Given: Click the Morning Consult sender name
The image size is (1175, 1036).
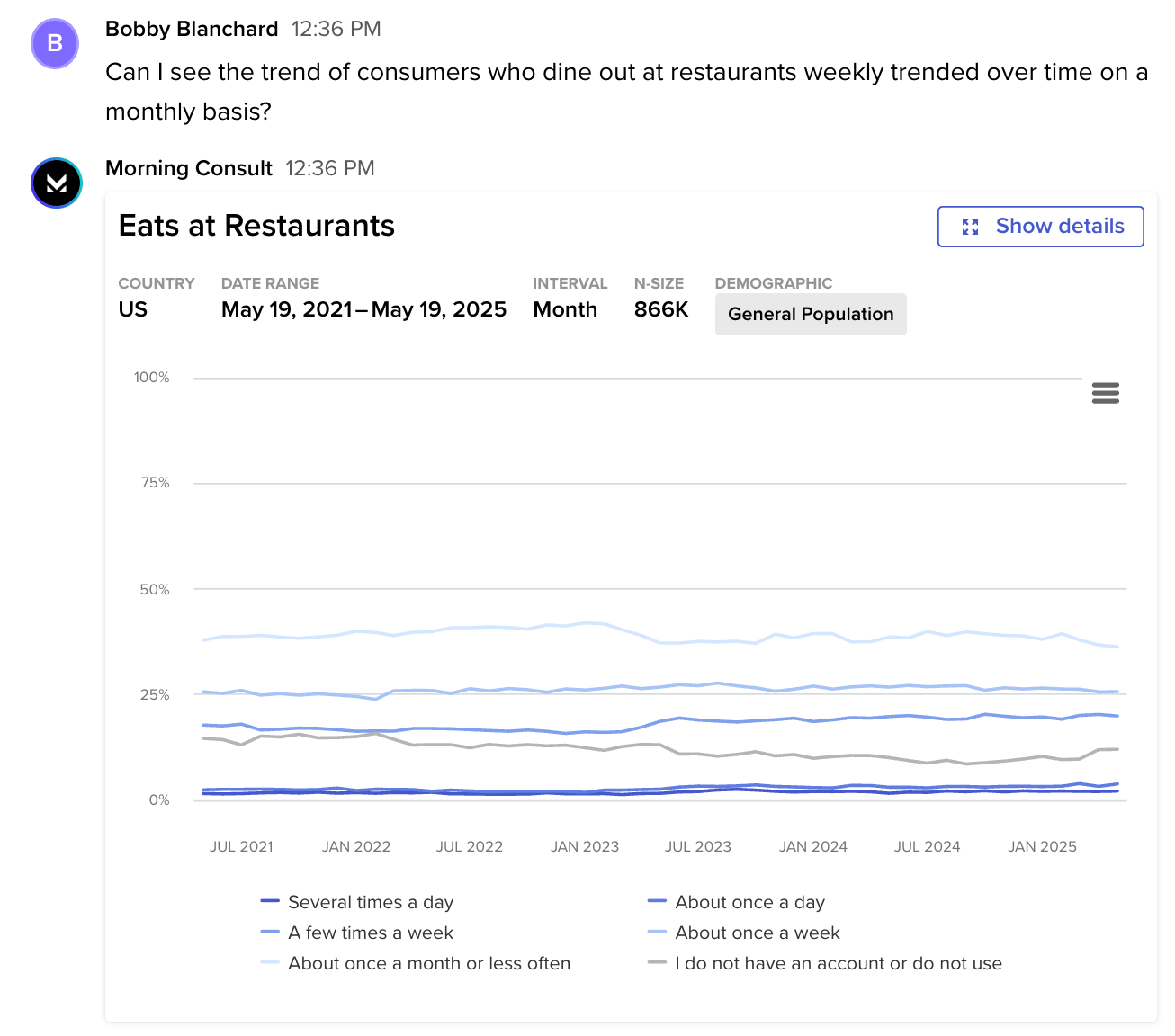Looking at the screenshot, I should pos(189,168).
